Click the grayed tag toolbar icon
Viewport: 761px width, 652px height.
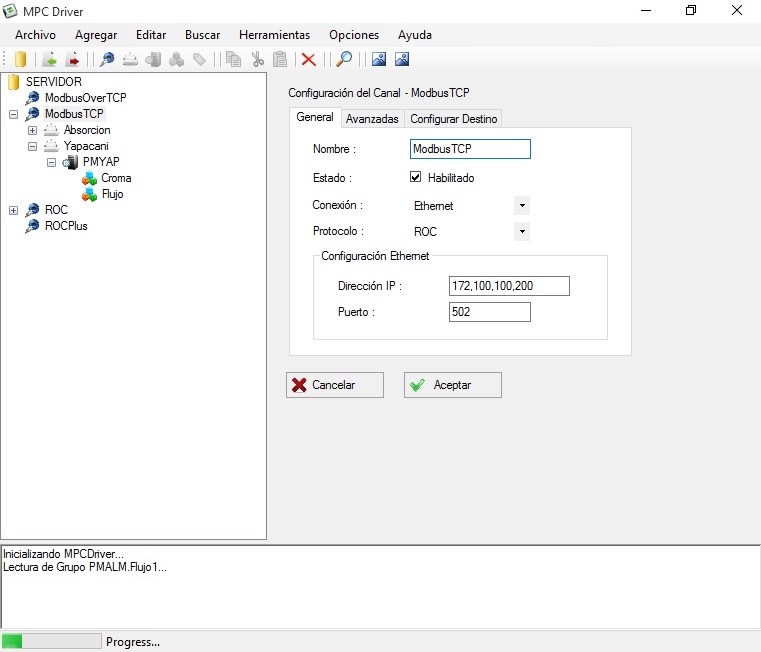(x=199, y=59)
